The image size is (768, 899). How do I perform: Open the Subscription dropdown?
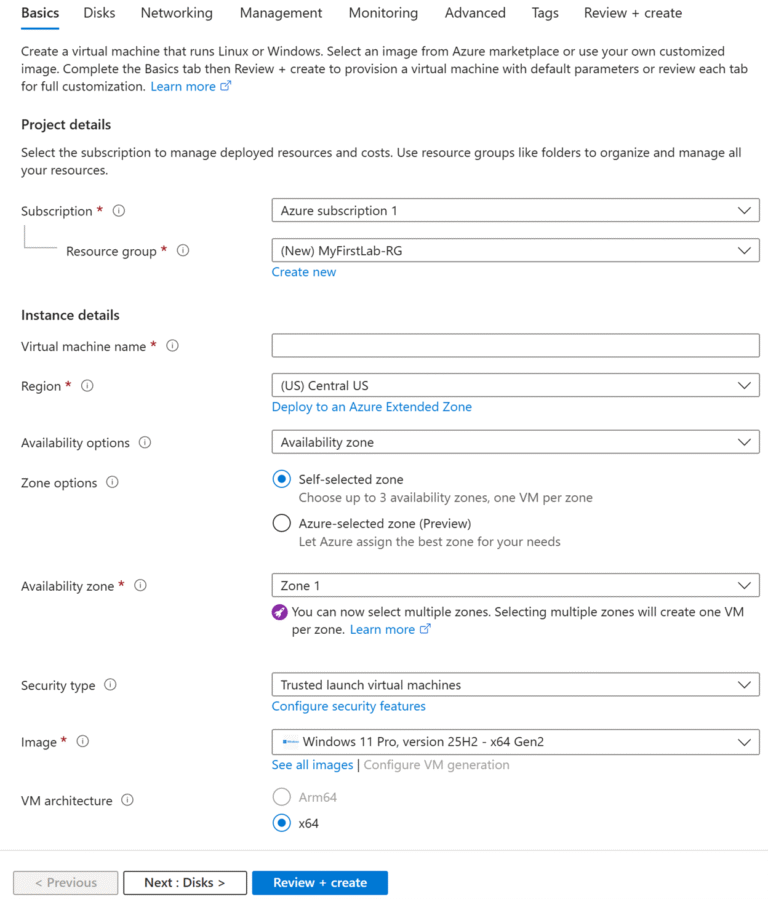[x=515, y=211]
